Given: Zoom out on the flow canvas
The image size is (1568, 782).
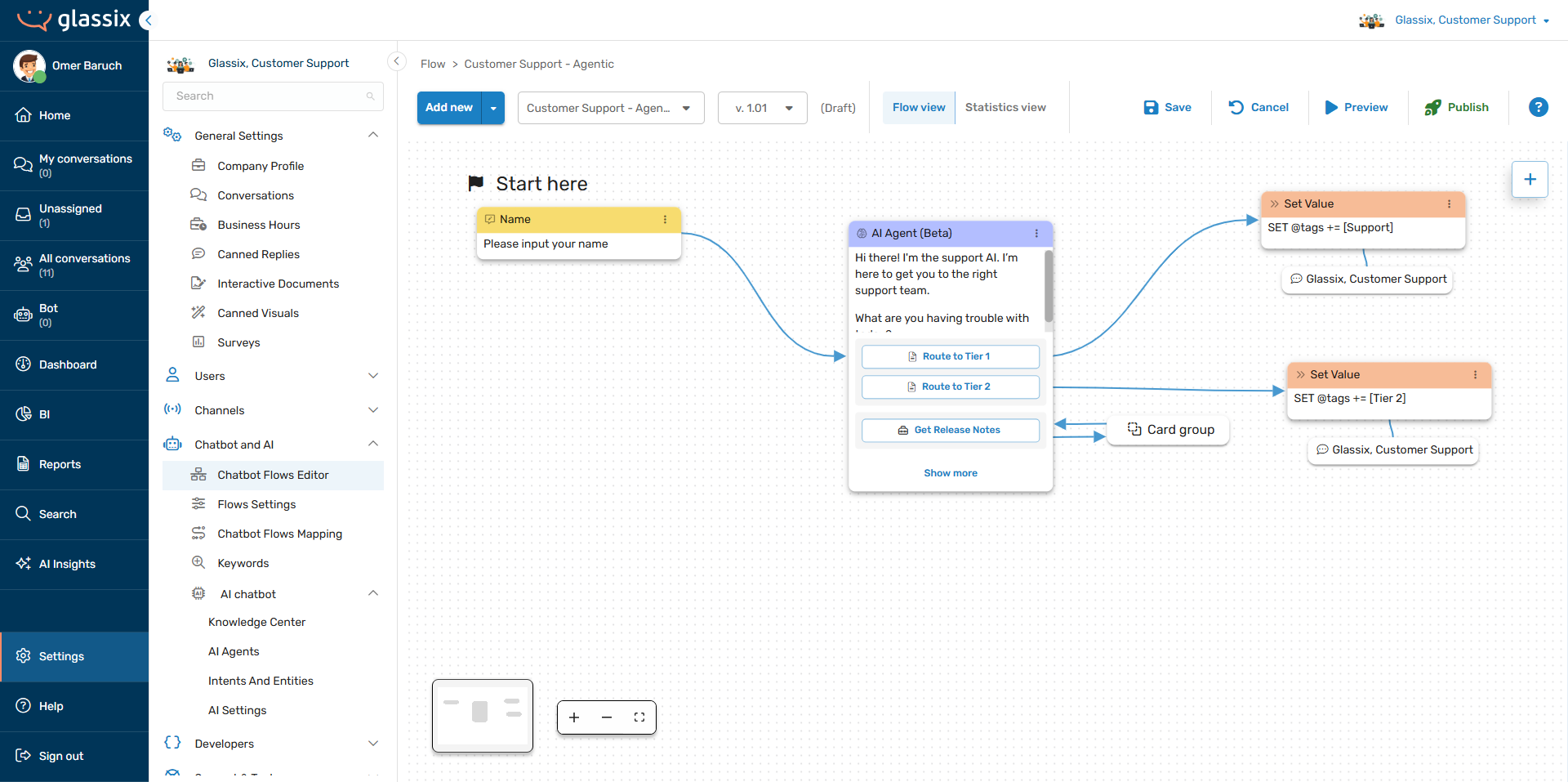Looking at the screenshot, I should click(607, 717).
